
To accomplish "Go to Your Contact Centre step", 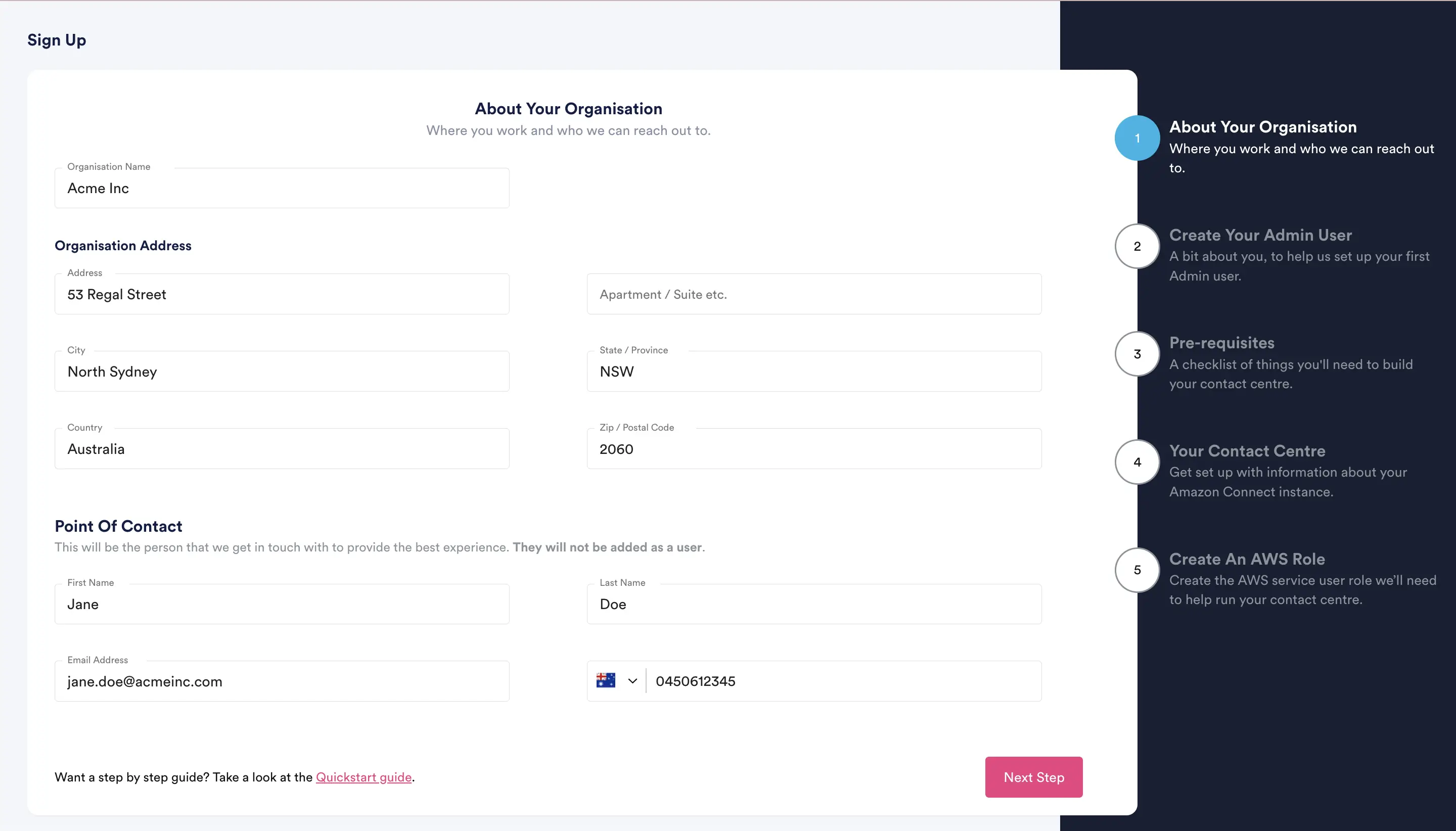I will pos(1247,451).
